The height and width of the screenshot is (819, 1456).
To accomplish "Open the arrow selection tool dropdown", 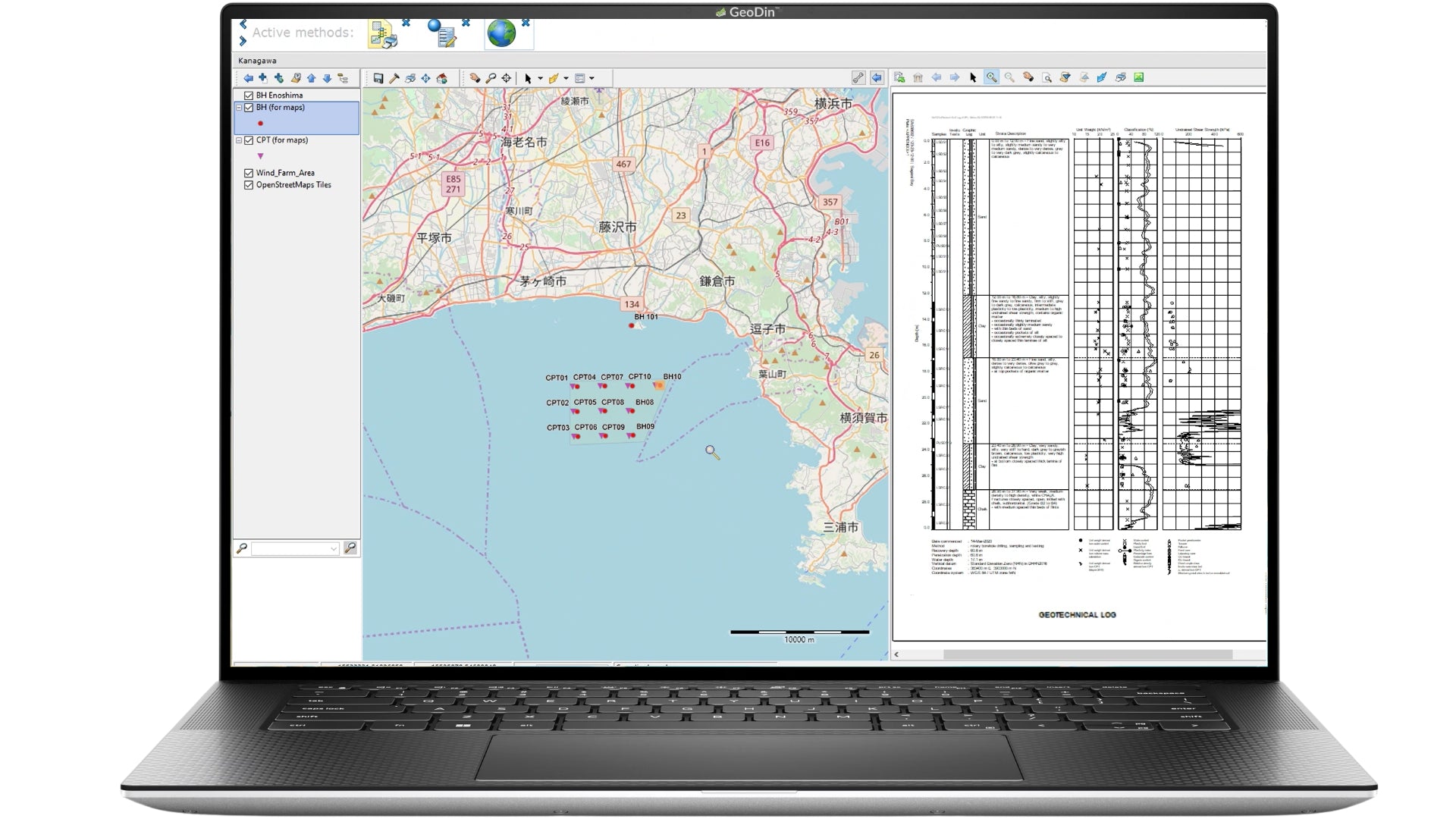I will 540,79.
